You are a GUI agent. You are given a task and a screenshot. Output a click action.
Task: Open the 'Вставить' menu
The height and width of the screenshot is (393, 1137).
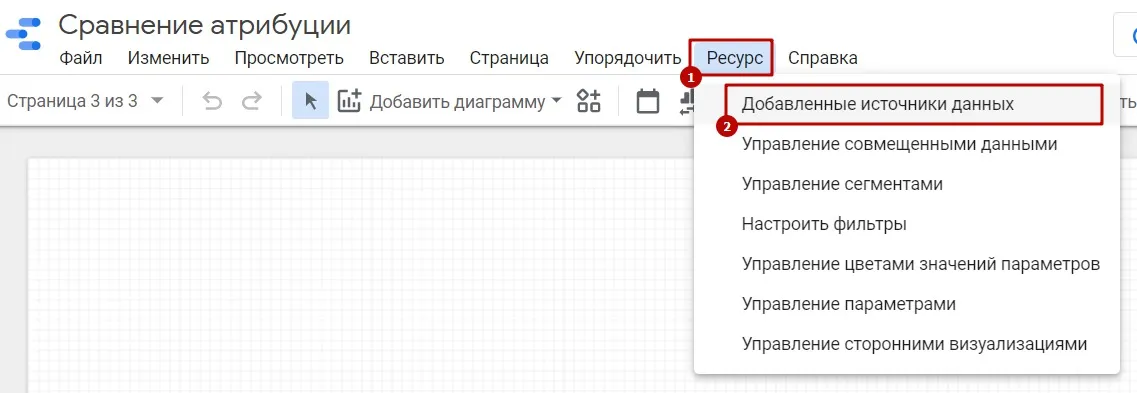[407, 58]
